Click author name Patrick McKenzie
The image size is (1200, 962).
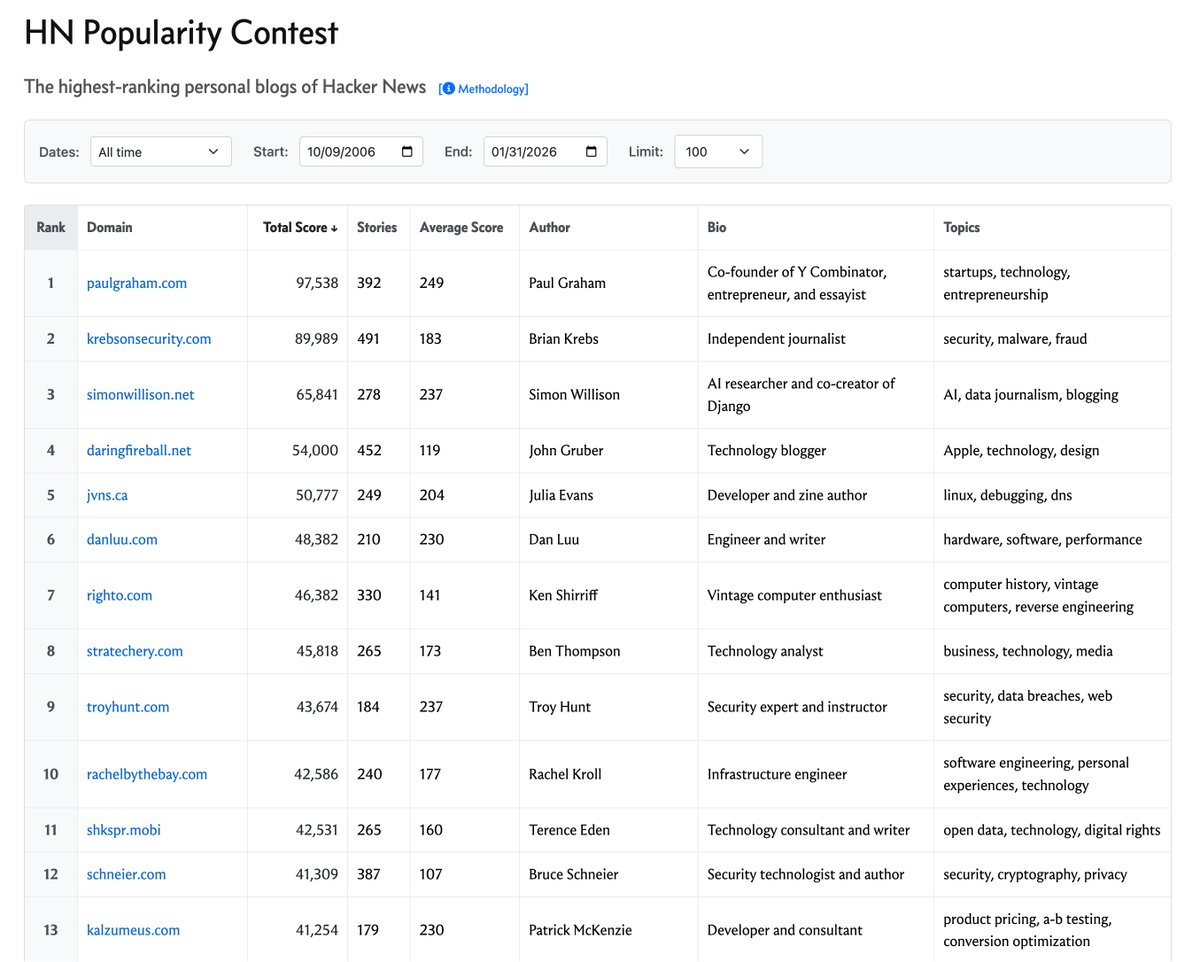coord(580,931)
